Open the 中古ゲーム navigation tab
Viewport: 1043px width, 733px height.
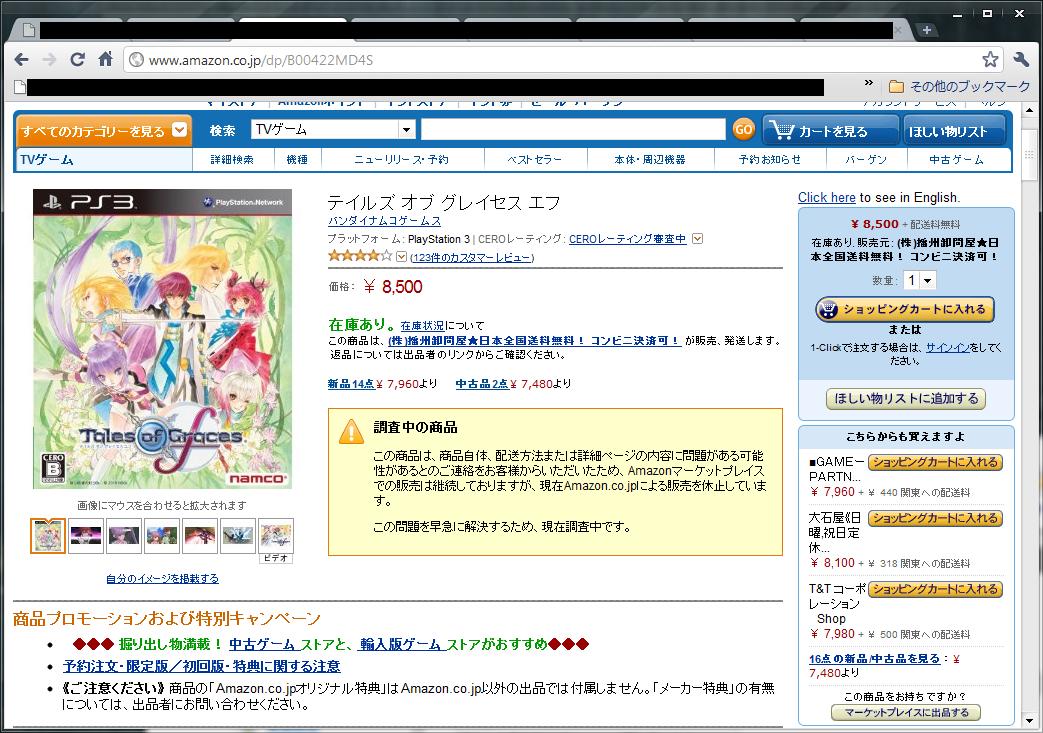(956, 160)
